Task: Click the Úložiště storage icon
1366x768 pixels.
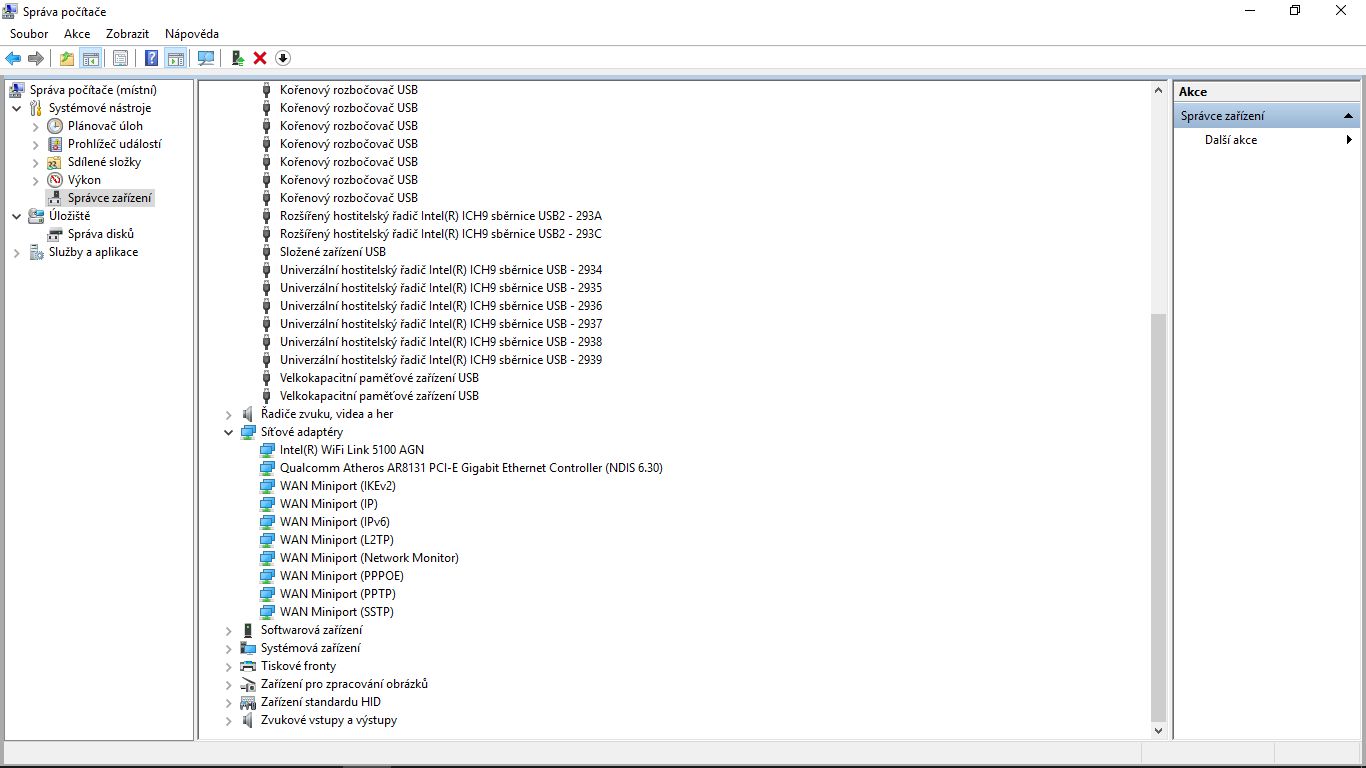Action: coord(36,216)
